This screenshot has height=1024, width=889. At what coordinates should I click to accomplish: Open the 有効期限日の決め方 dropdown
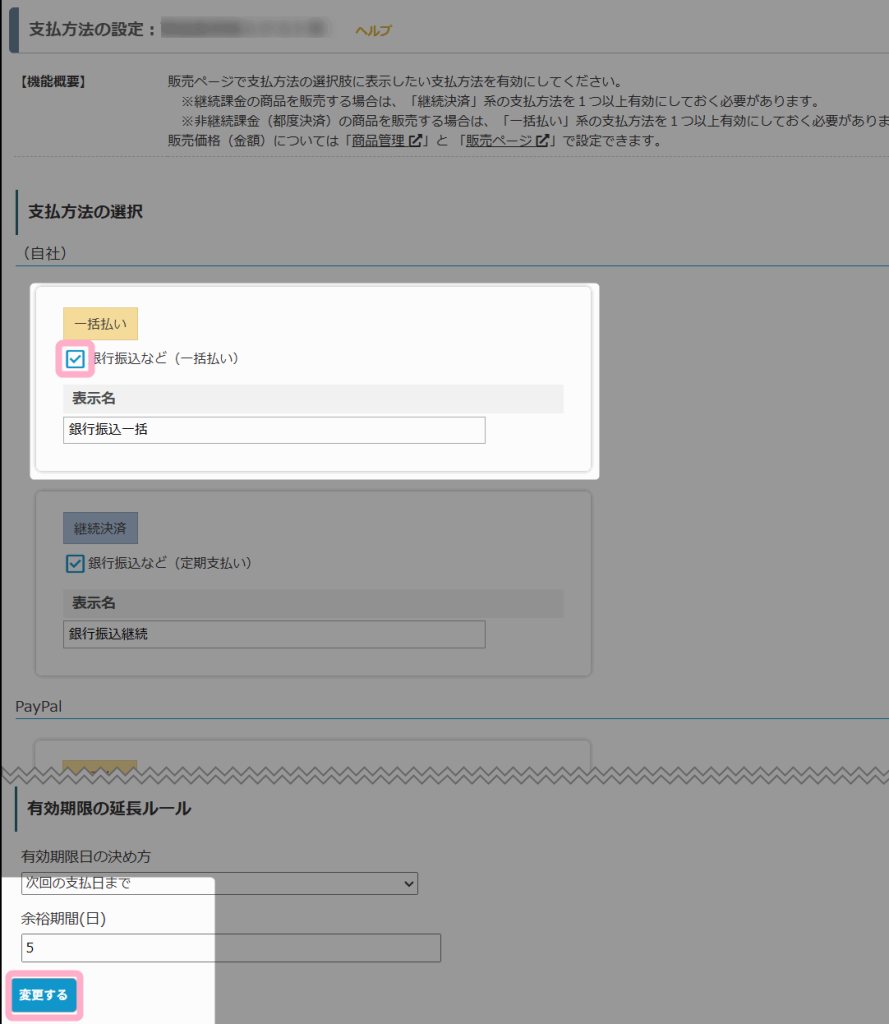click(x=219, y=883)
